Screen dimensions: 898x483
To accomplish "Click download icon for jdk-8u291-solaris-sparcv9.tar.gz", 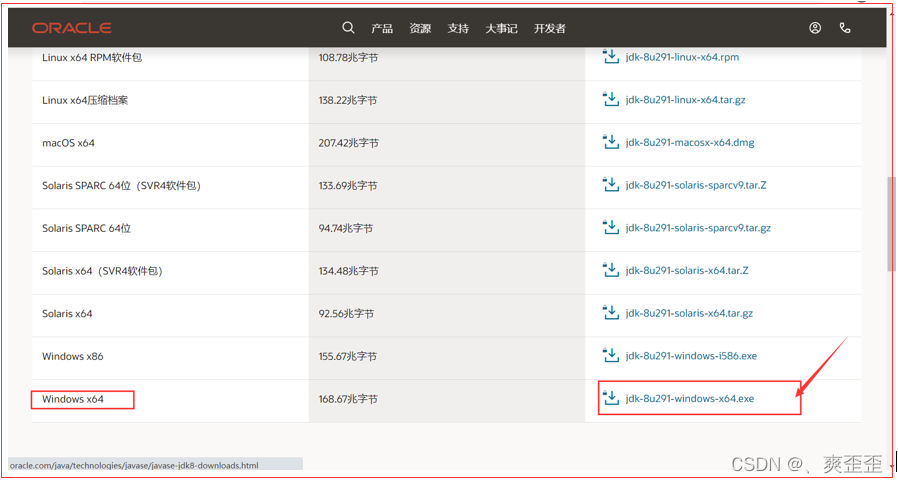I will tap(611, 227).
